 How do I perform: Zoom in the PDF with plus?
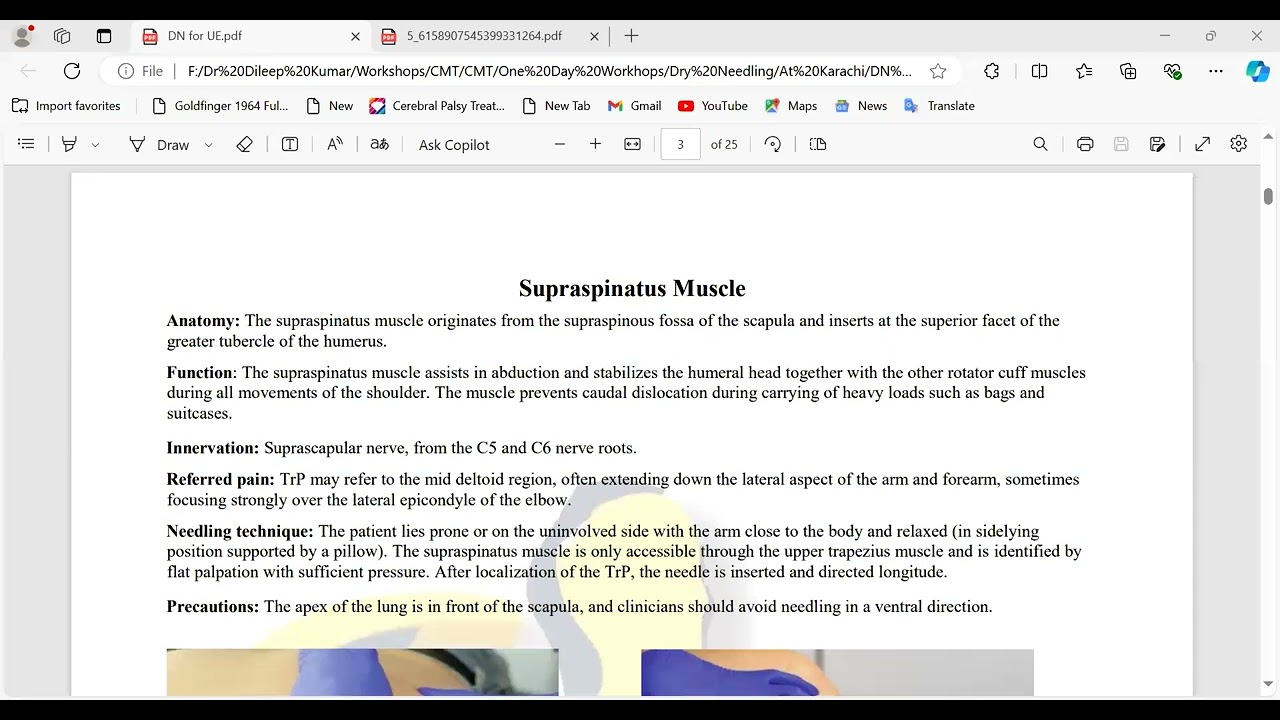pyautogui.click(x=595, y=144)
